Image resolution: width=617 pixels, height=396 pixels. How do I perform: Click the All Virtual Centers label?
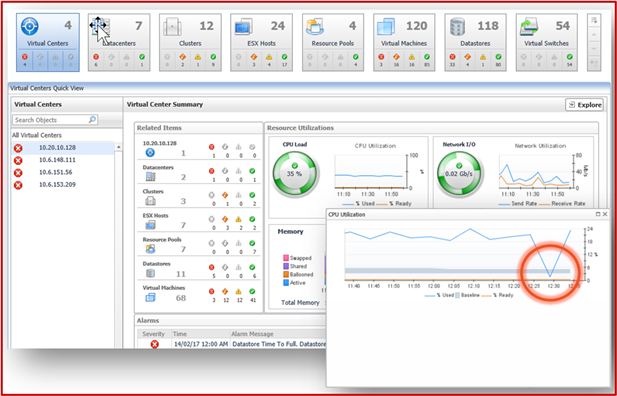[x=37, y=135]
